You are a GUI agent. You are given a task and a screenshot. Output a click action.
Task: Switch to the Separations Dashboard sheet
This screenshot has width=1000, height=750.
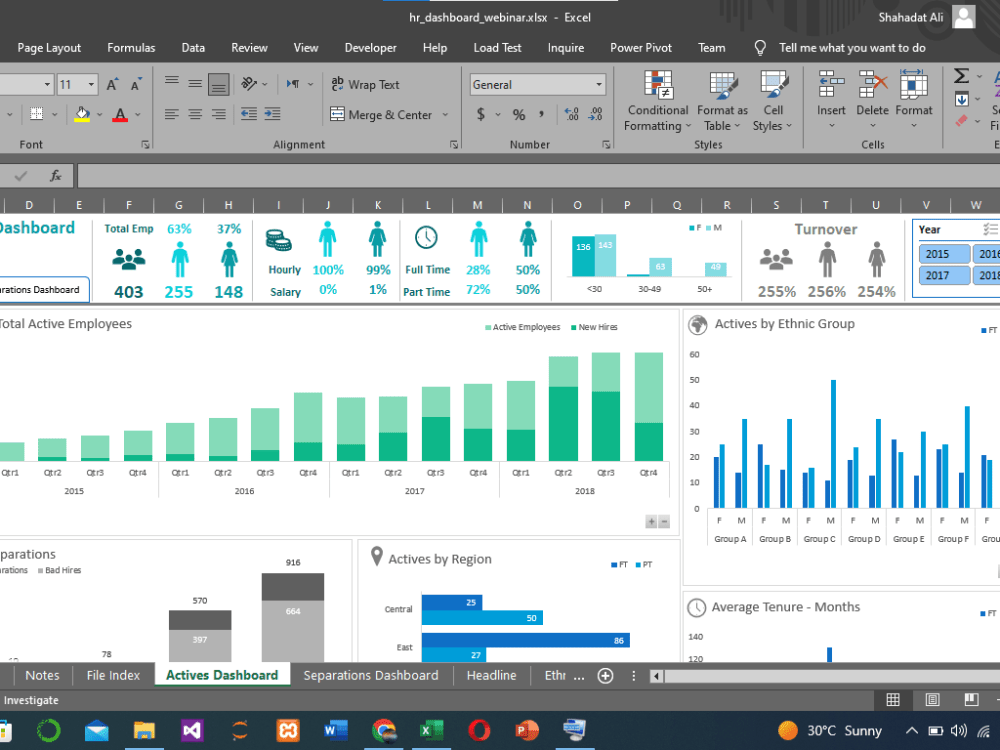[x=371, y=675]
